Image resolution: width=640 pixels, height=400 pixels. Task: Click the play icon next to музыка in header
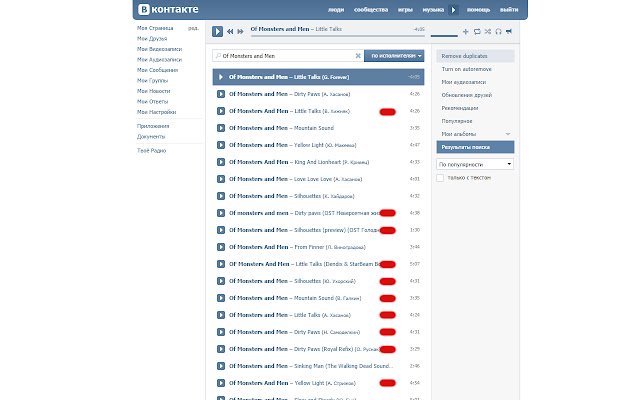pyautogui.click(x=453, y=10)
